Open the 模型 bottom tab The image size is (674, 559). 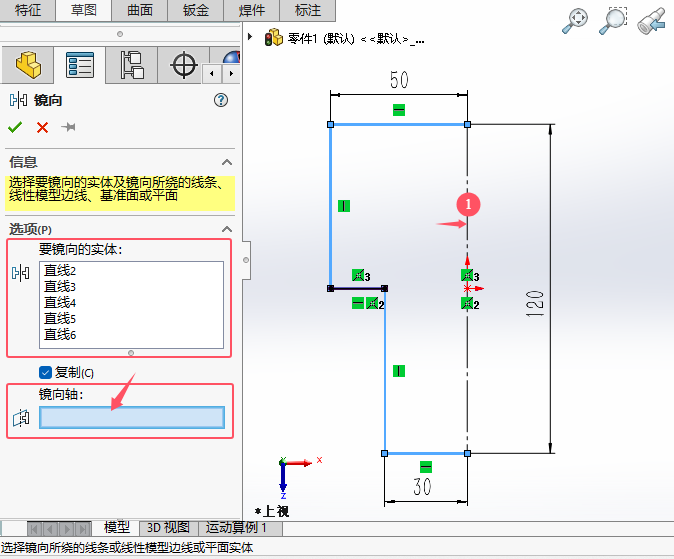click(x=116, y=527)
